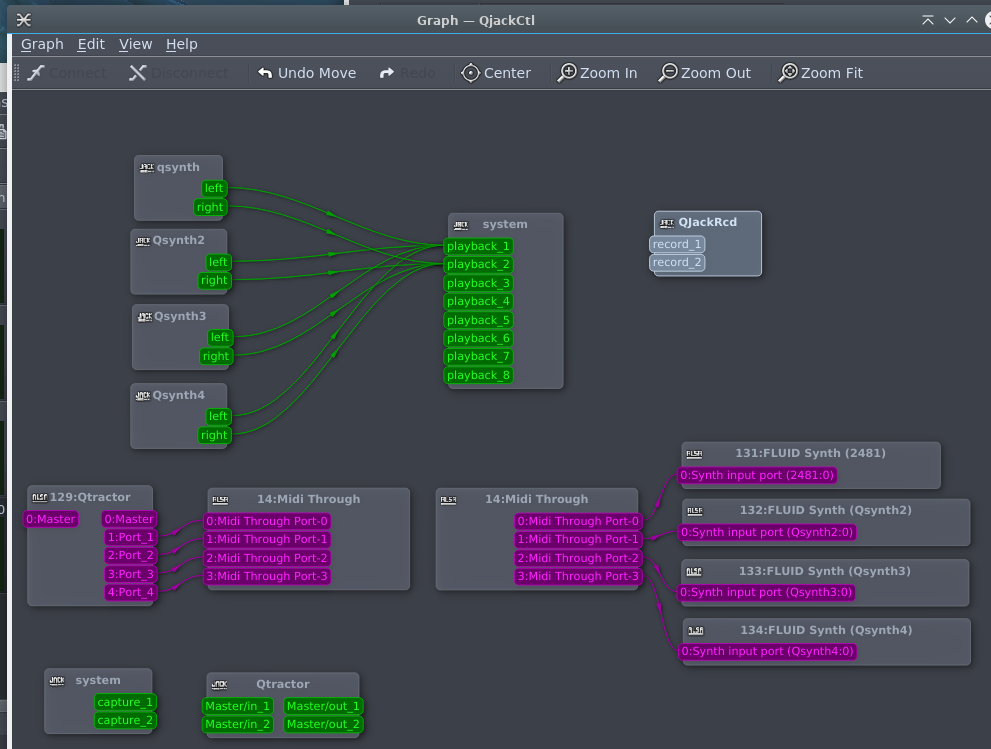Screen dimensions: 991x749
Task: Click the JACK icon on Qsynth2 node
Action: point(143,241)
